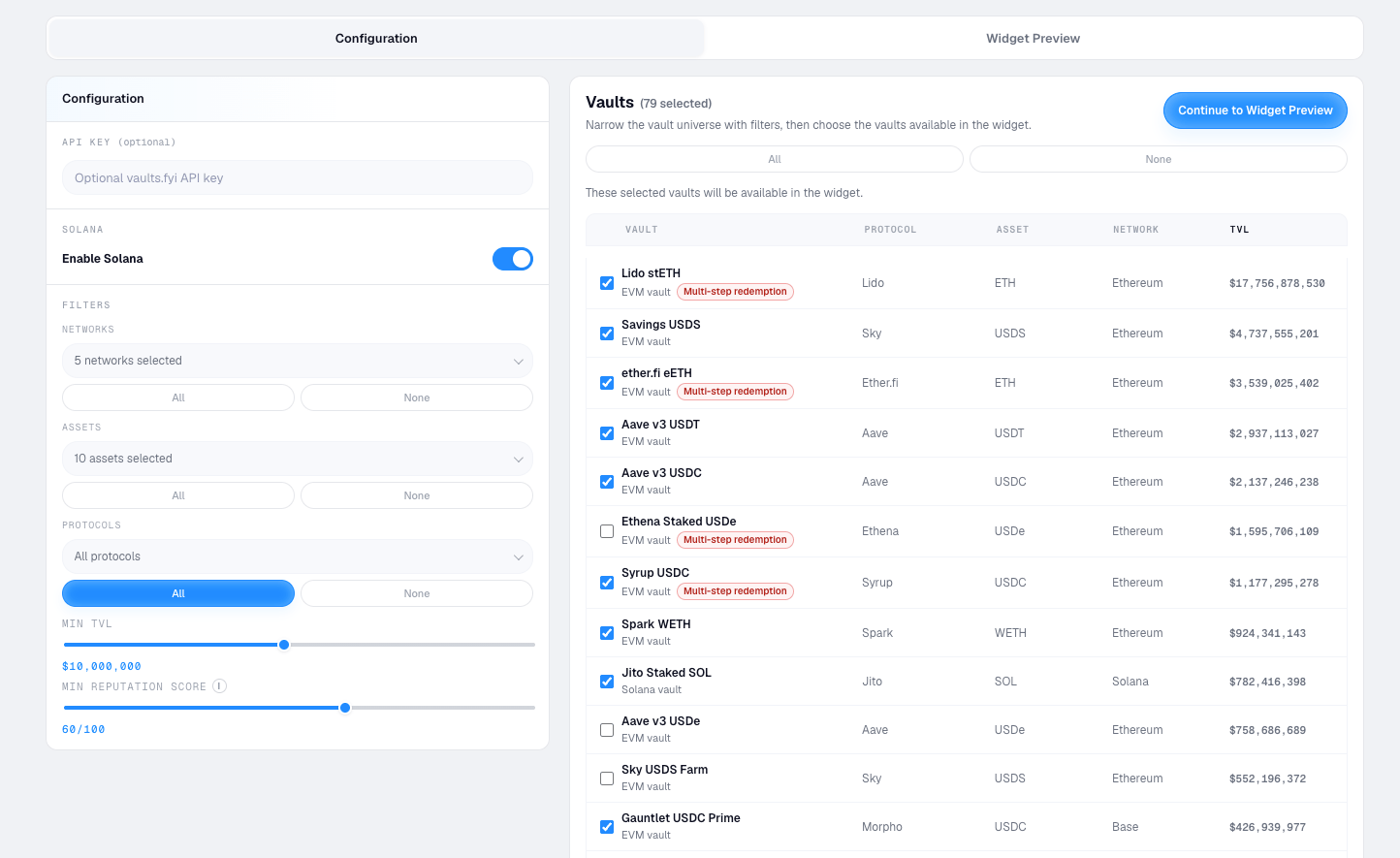This screenshot has width=1400, height=858.
Task: Open the networks selected dropdown
Action: pos(298,361)
